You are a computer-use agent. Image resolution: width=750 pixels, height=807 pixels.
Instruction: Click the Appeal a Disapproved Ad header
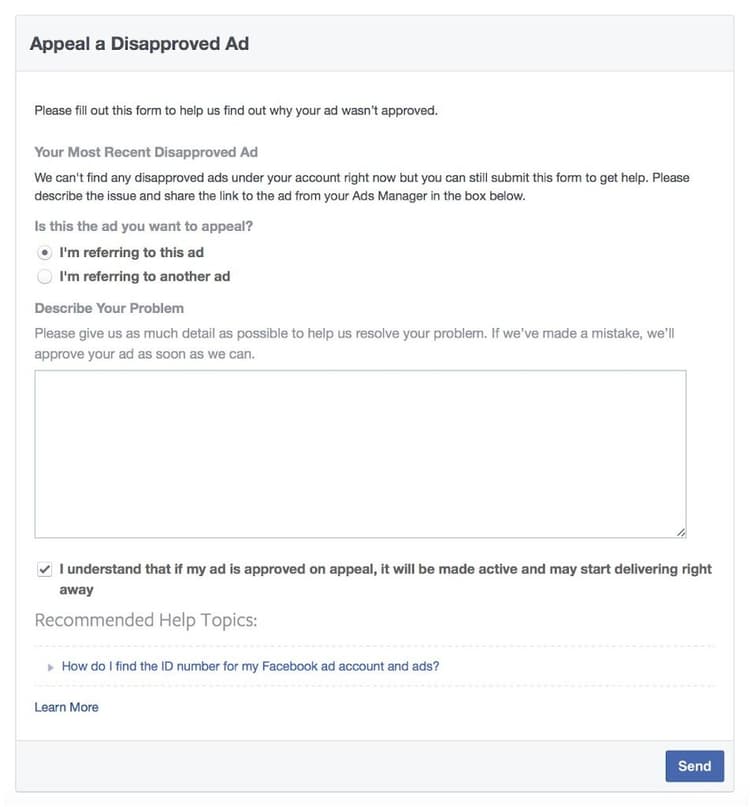click(137, 44)
